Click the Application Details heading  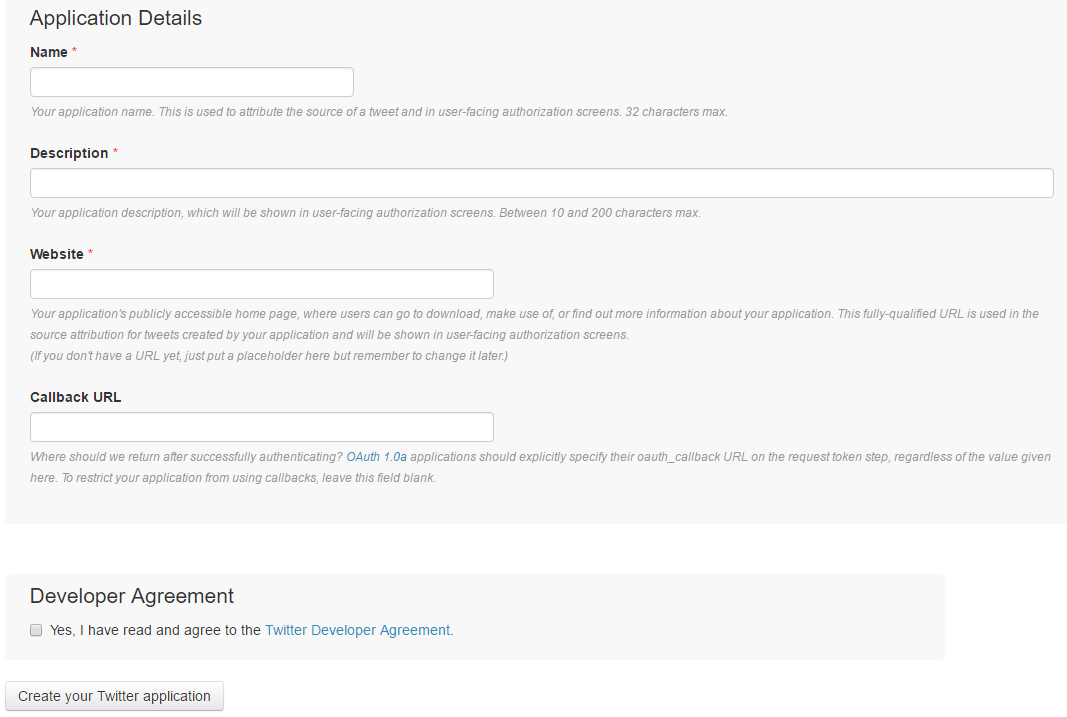[116, 18]
